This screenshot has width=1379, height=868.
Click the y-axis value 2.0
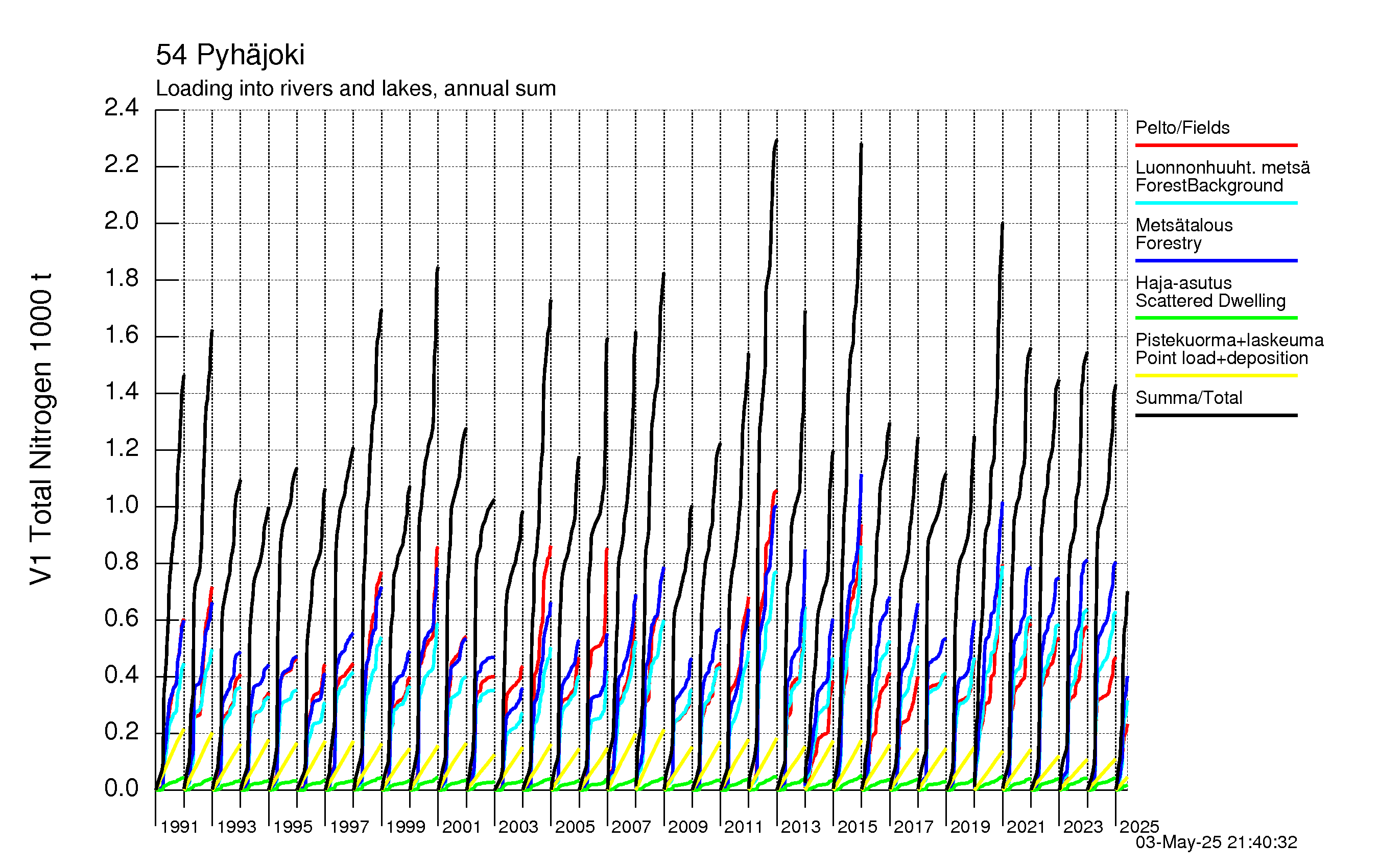click(x=122, y=221)
